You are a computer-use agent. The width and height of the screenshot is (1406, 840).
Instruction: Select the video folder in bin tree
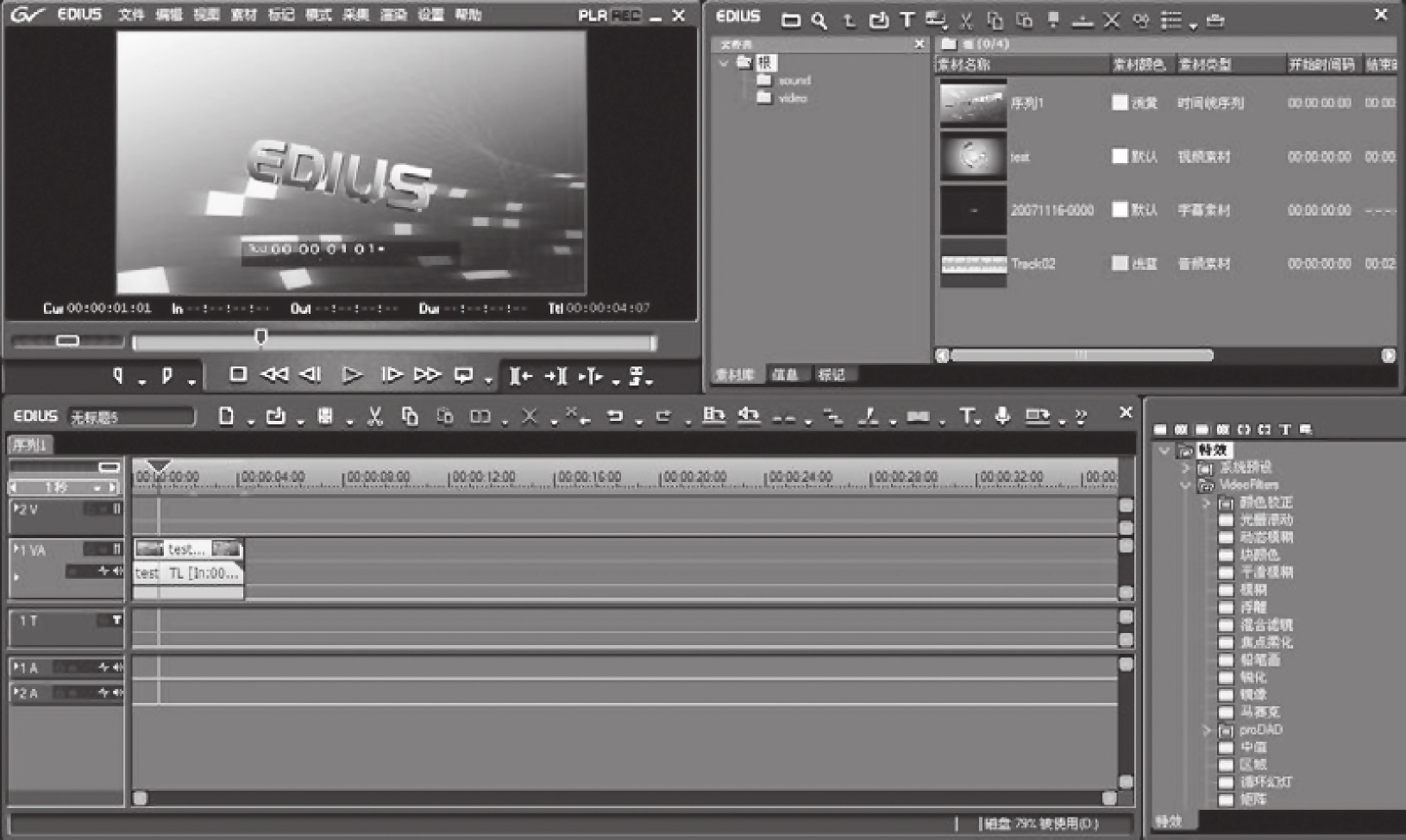coord(793,98)
